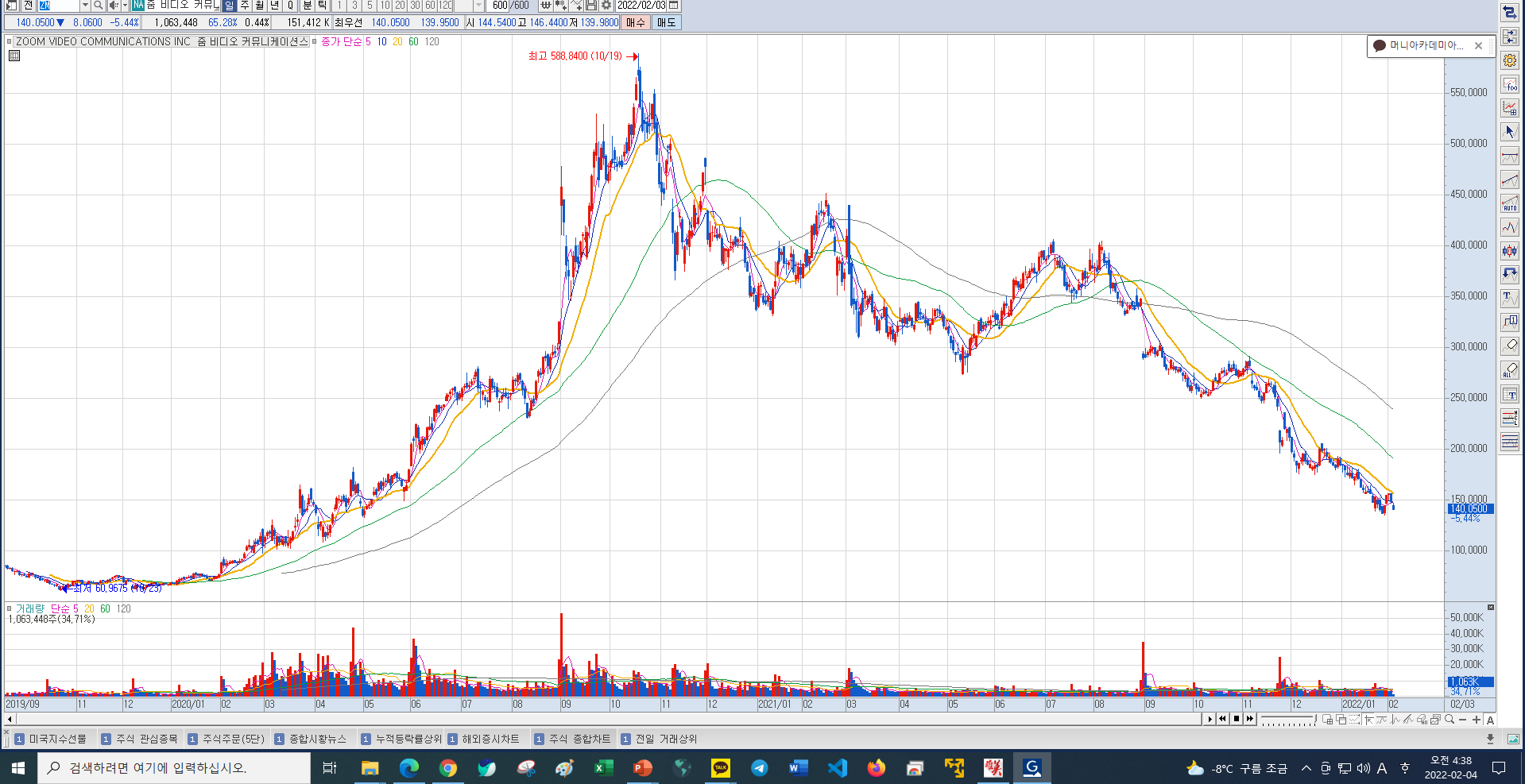Click the zigzag line chart tool icon
Image resolution: width=1525 pixels, height=784 pixels.
[1510, 227]
